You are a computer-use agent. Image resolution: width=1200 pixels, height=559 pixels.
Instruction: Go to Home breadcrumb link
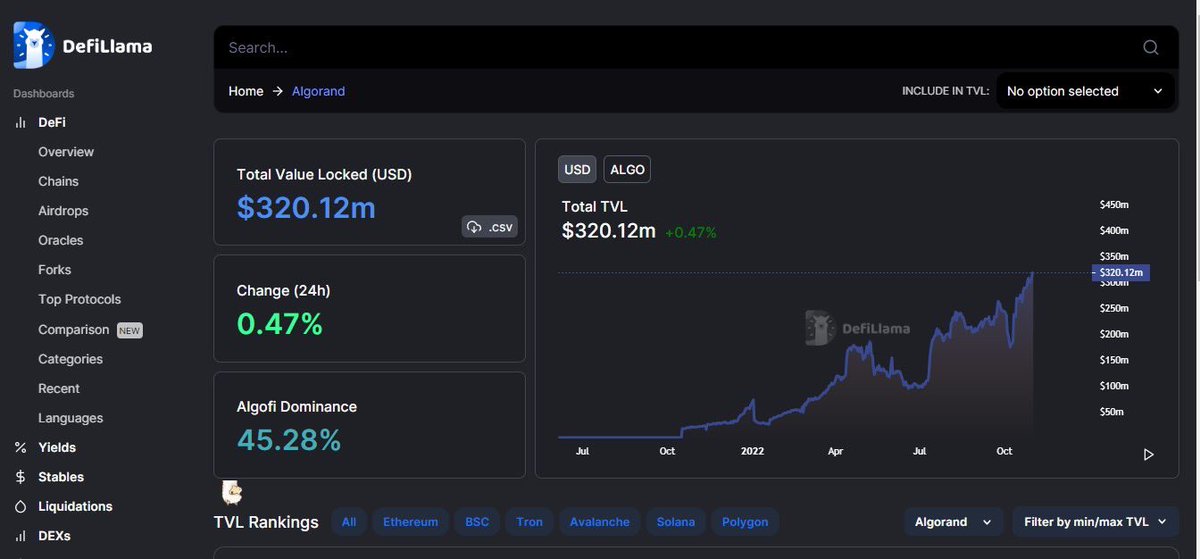[x=246, y=91]
